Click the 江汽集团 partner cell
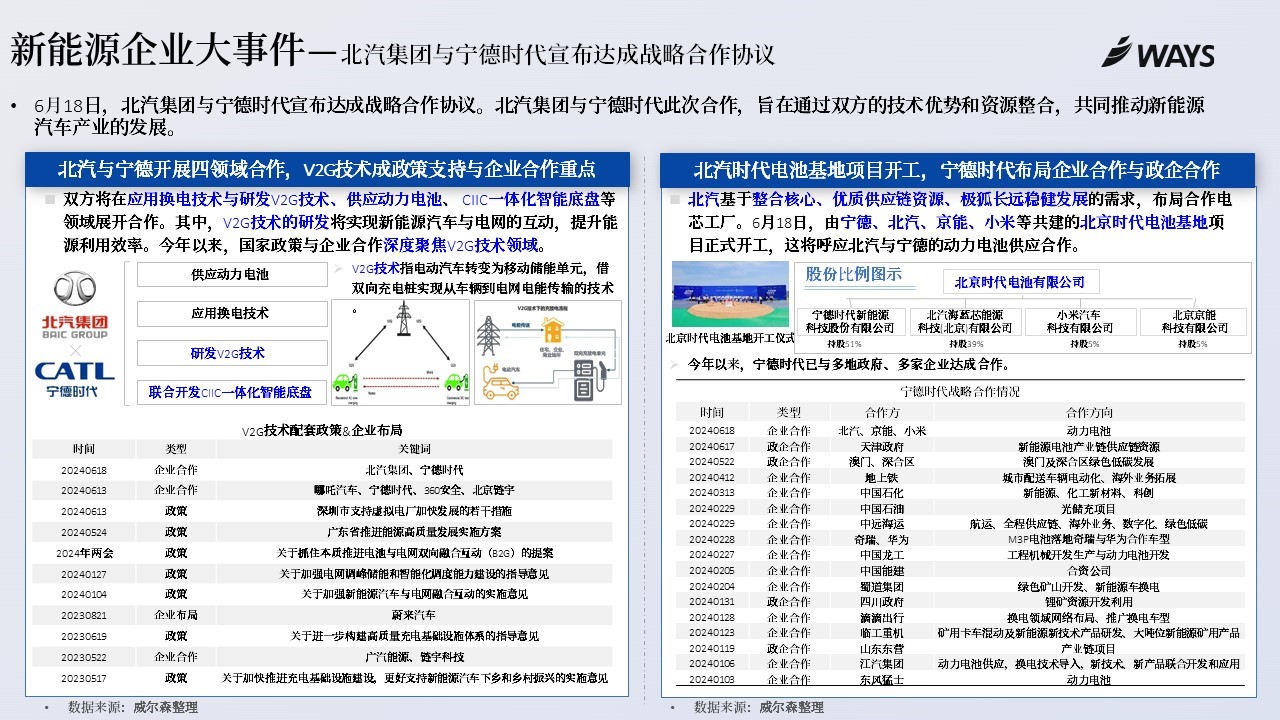Viewport: 1280px width, 720px height. tap(881, 664)
